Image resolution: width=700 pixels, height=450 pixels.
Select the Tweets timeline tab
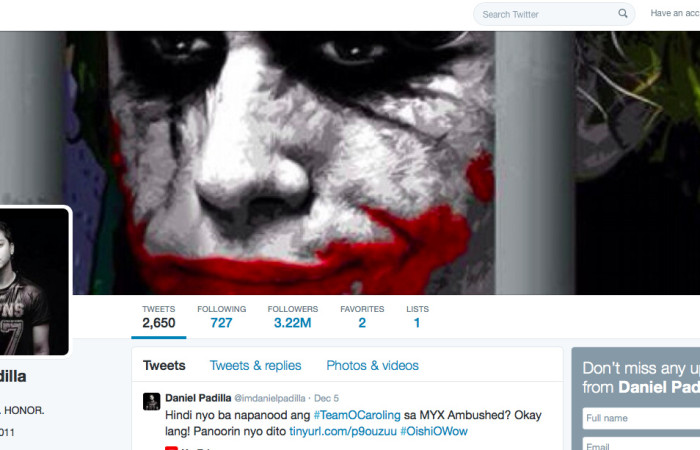click(164, 366)
